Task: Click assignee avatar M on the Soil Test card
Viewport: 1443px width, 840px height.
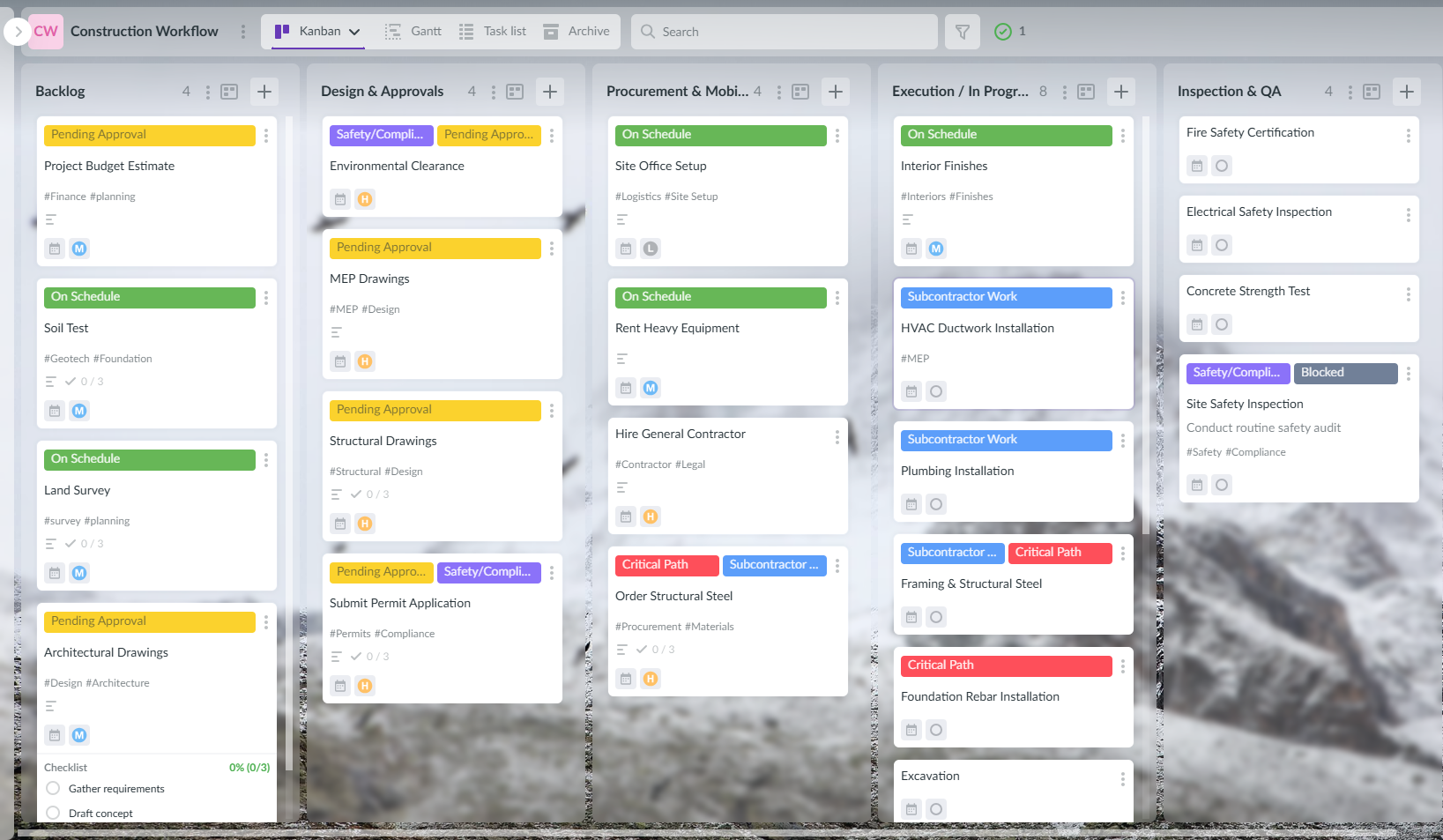Action: point(79,410)
